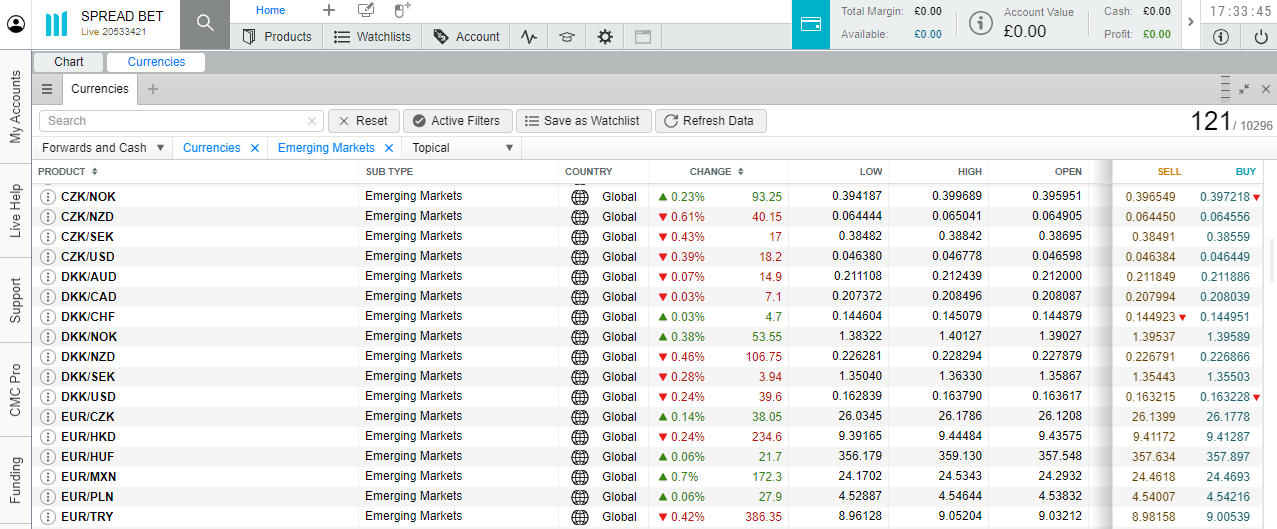Screen dimensions: 1277x529
Task: Remove the Emerging Markets filter chip
Action: pyautogui.click(x=390, y=148)
